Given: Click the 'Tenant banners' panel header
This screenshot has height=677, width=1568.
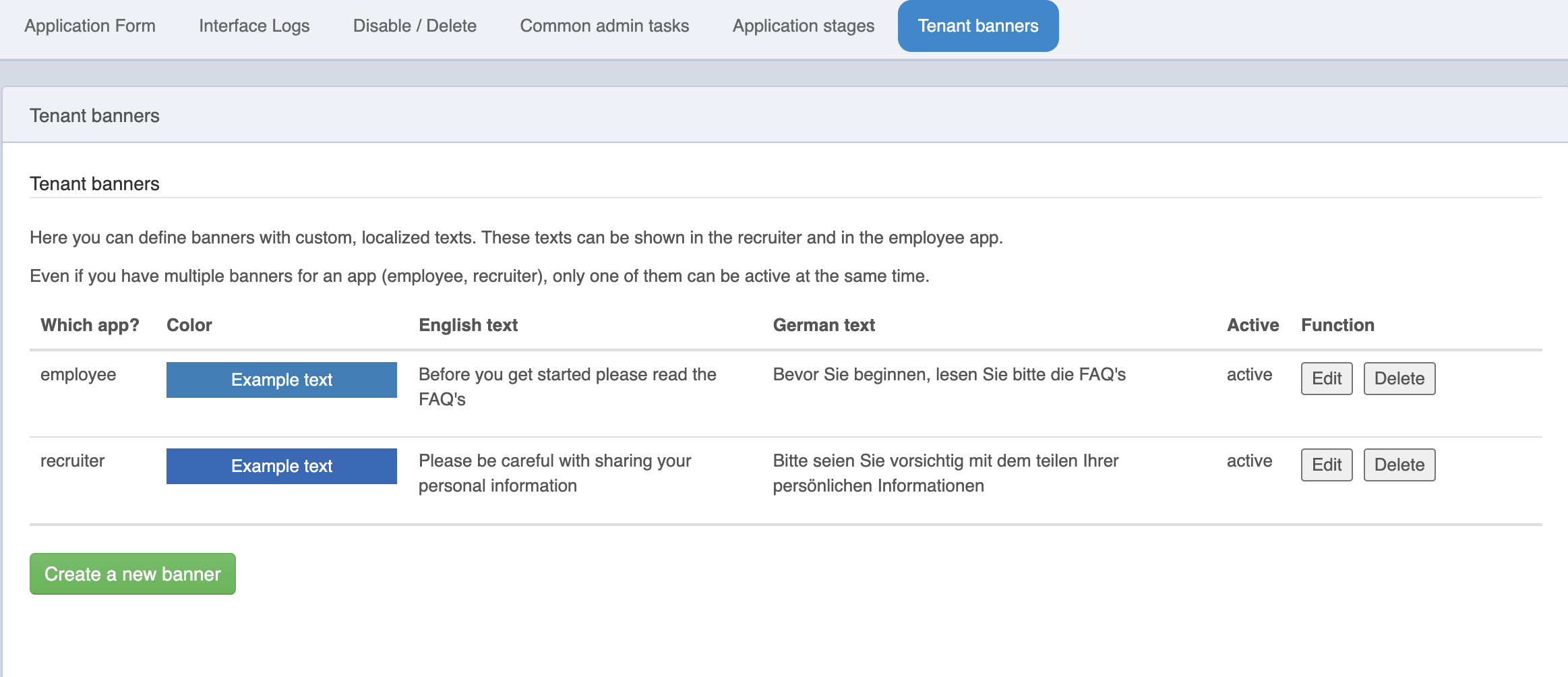Looking at the screenshot, I should [94, 115].
